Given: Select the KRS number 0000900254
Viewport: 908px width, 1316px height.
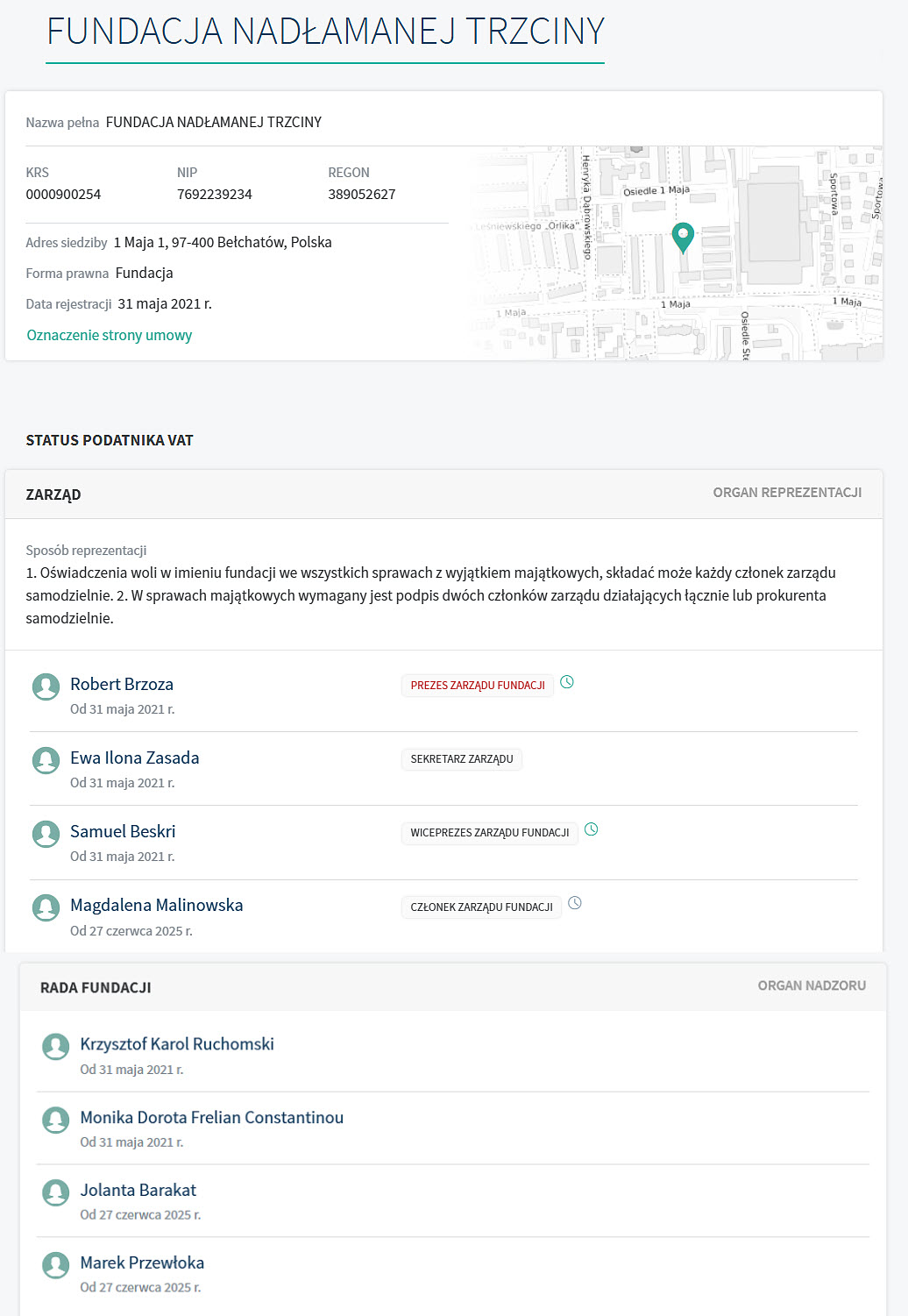Looking at the screenshot, I should [x=63, y=195].
